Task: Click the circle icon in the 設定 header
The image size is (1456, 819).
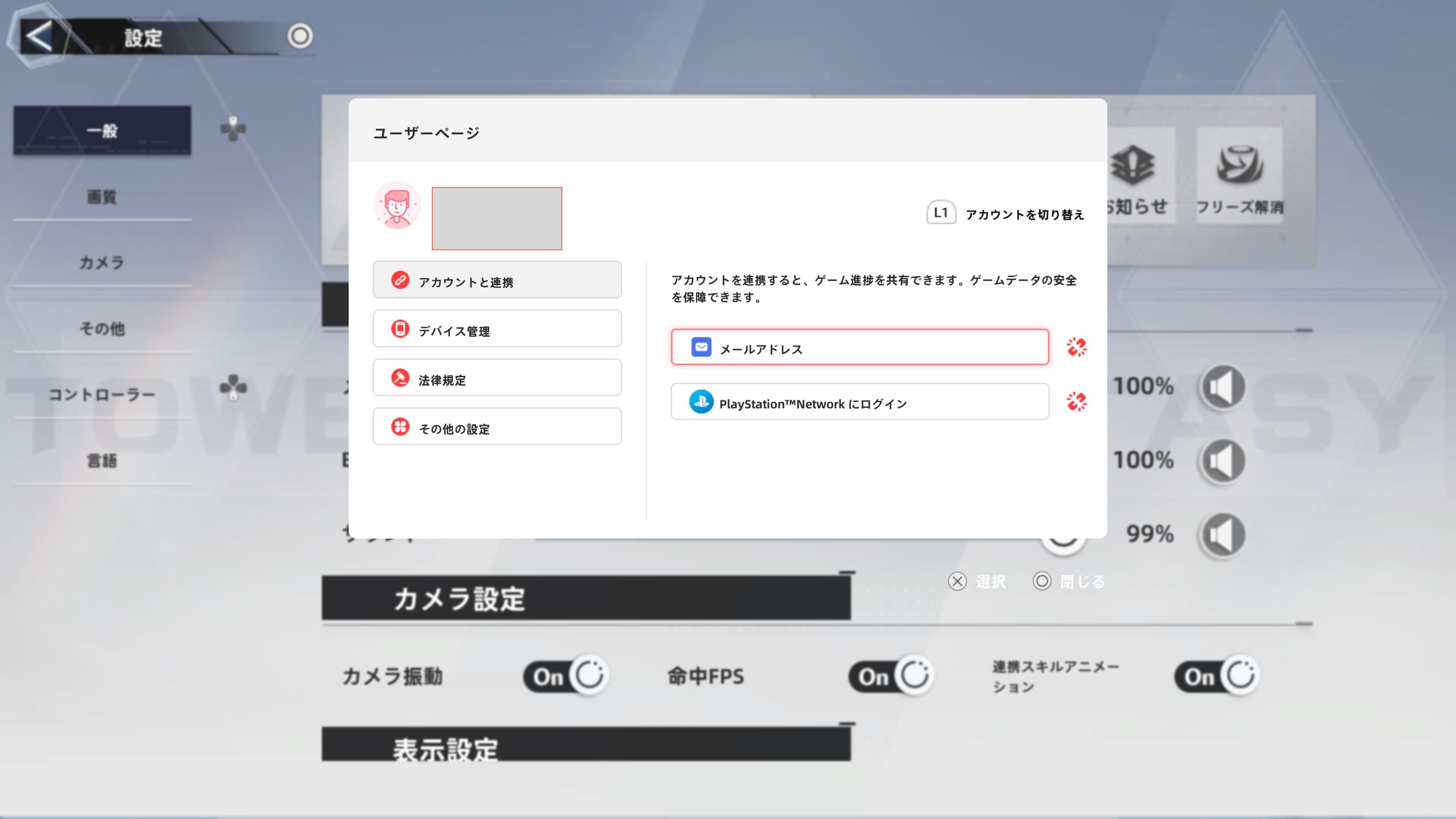Action: (x=300, y=36)
